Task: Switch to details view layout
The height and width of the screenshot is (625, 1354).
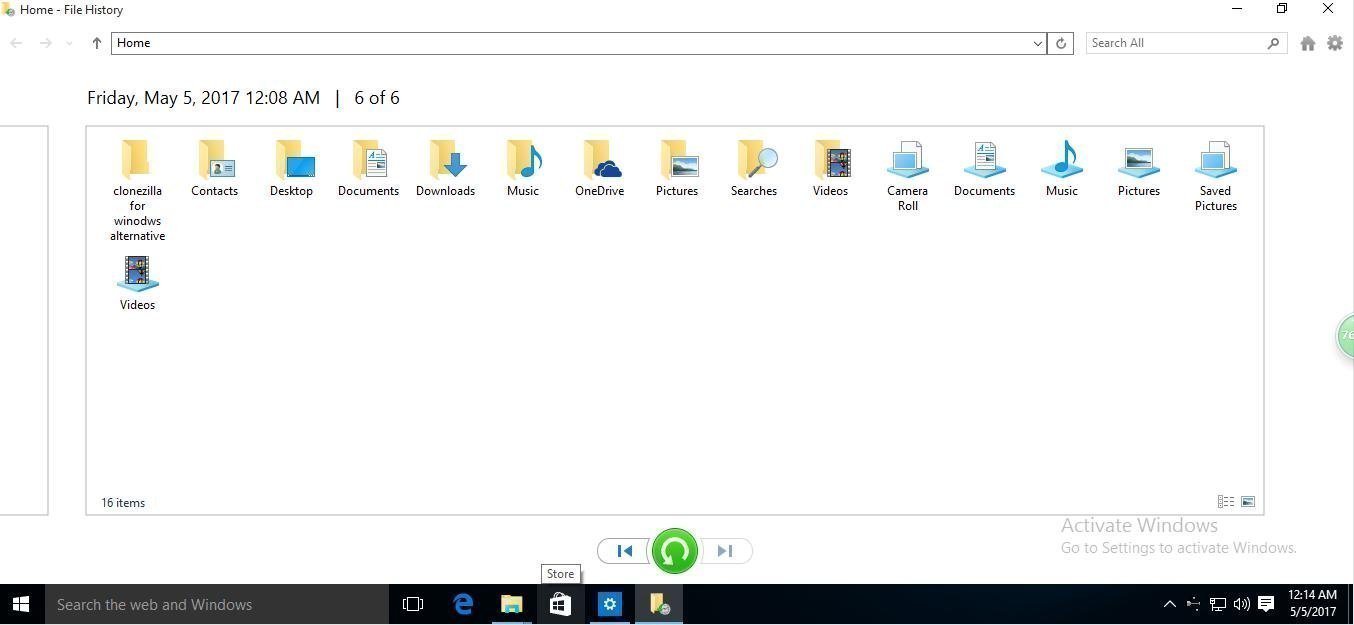Action: coord(1225,502)
